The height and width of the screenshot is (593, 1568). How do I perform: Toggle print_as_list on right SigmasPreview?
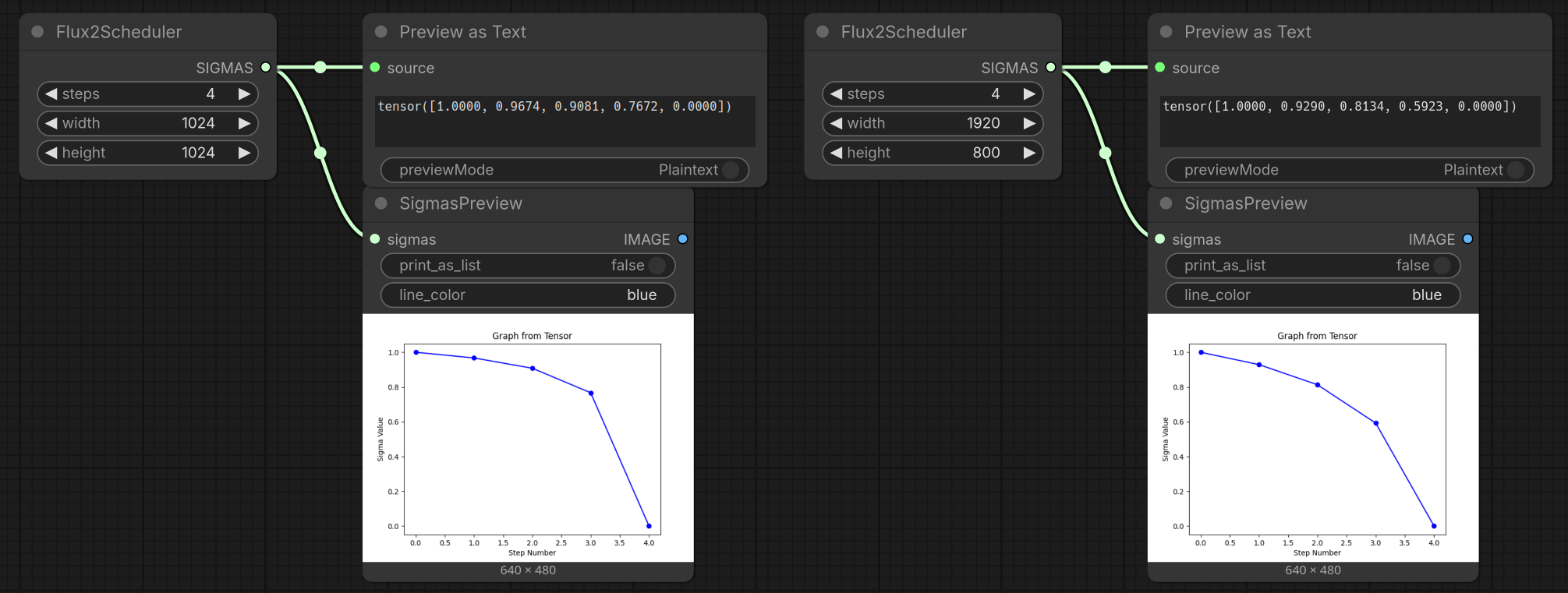point(1313,266)
